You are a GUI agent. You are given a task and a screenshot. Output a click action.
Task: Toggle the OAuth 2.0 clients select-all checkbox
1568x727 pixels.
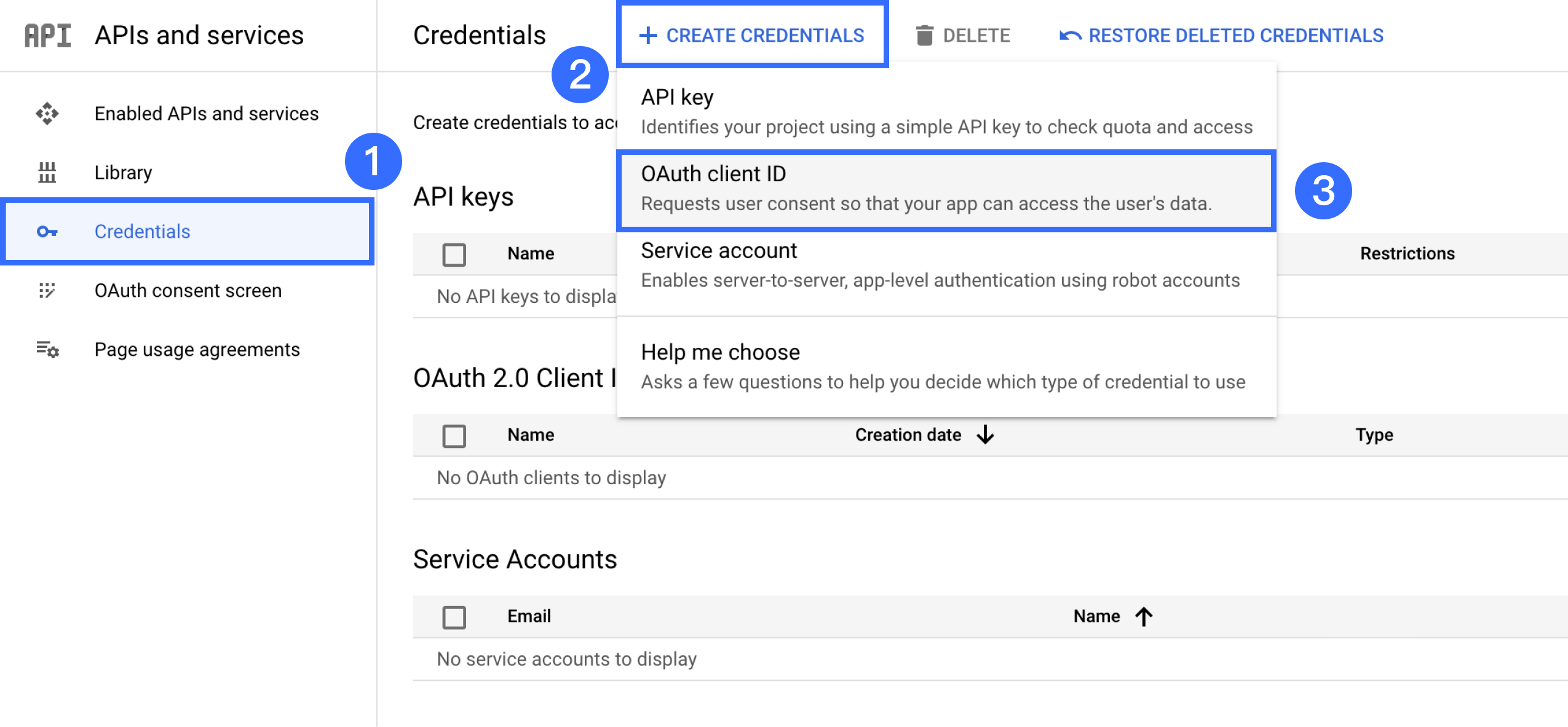[x=454, y=436]
